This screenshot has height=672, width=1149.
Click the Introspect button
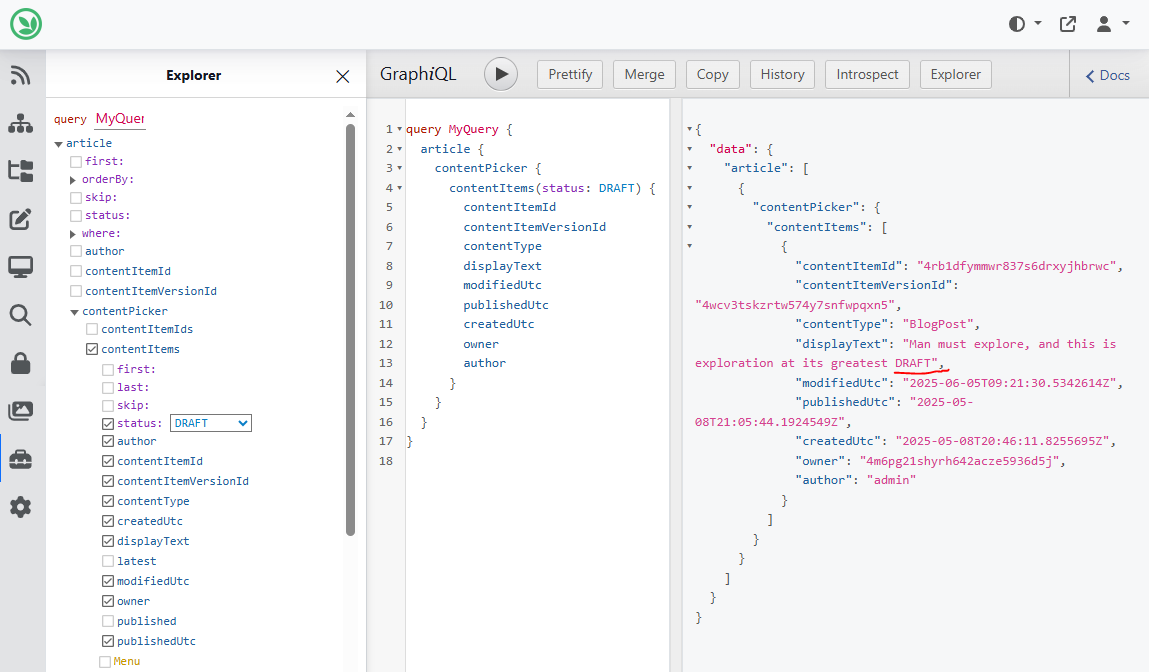tap(867, 74)
